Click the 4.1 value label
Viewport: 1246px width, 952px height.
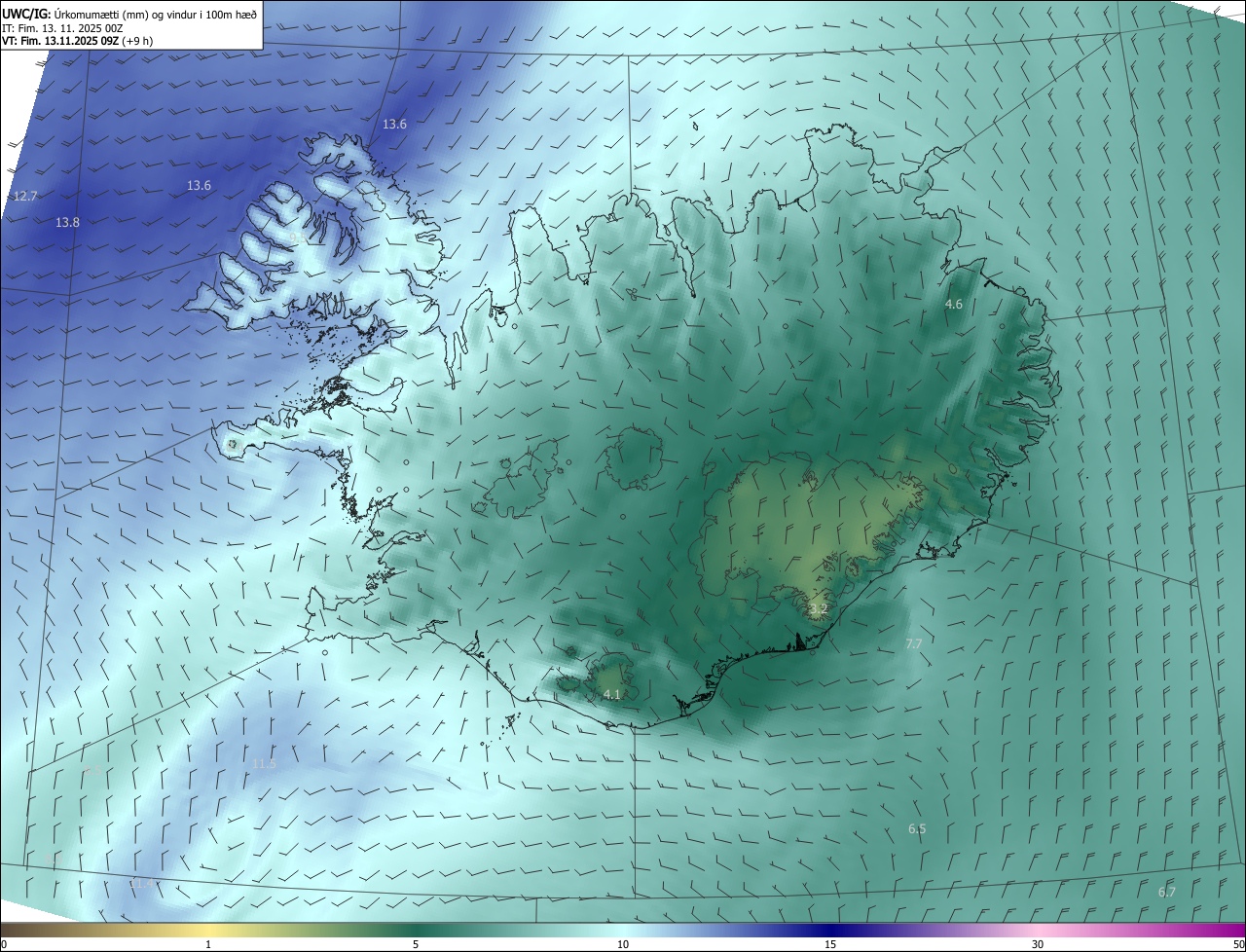[x=611, y=694]
